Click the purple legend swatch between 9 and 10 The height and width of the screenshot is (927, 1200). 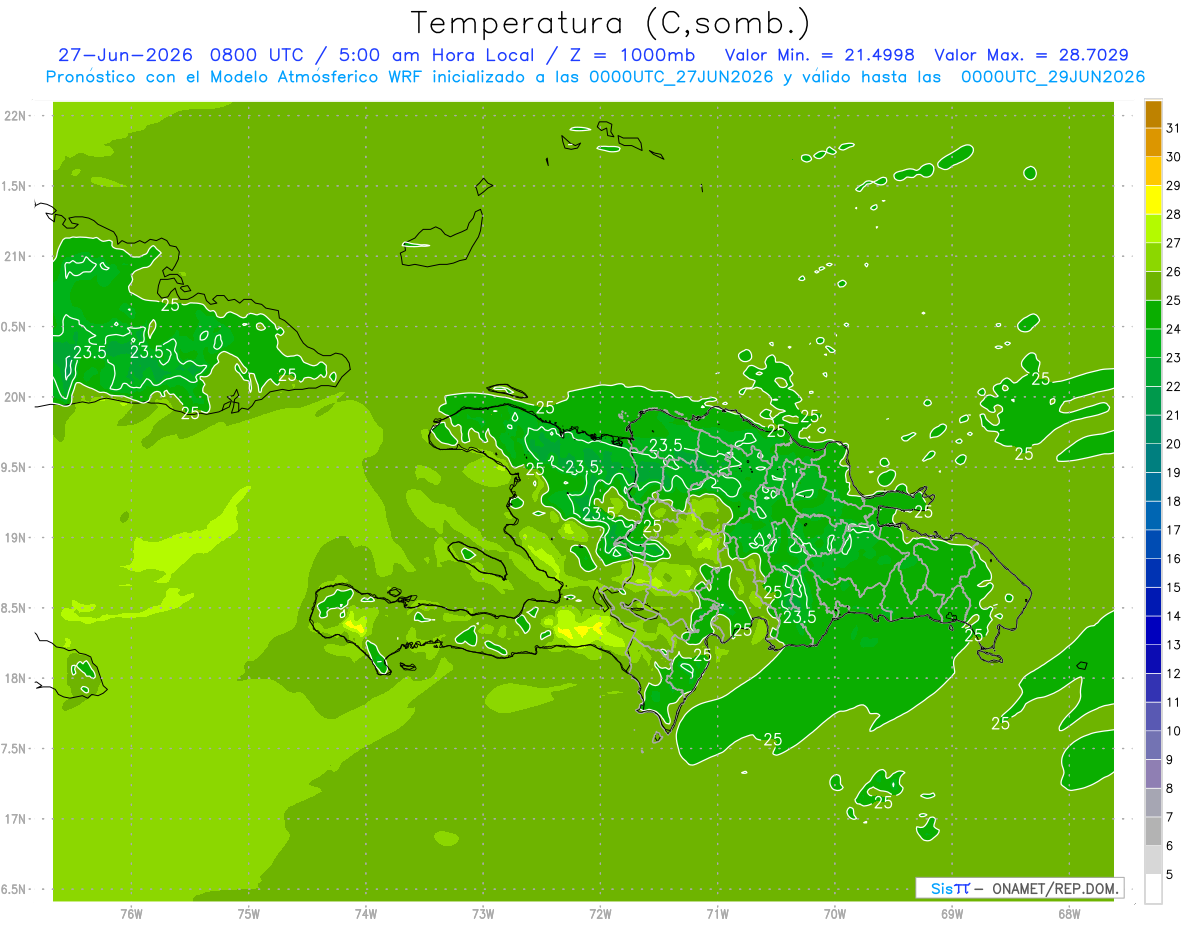pyautogui.click(x=1153, y=745)
